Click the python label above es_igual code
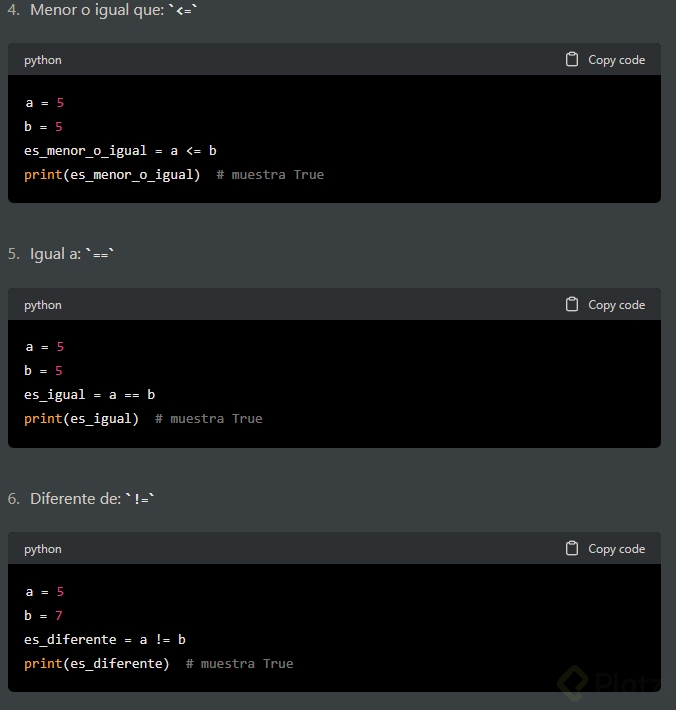Image resolution: width=676 pixels, height=710 pixels. (43, 305)
